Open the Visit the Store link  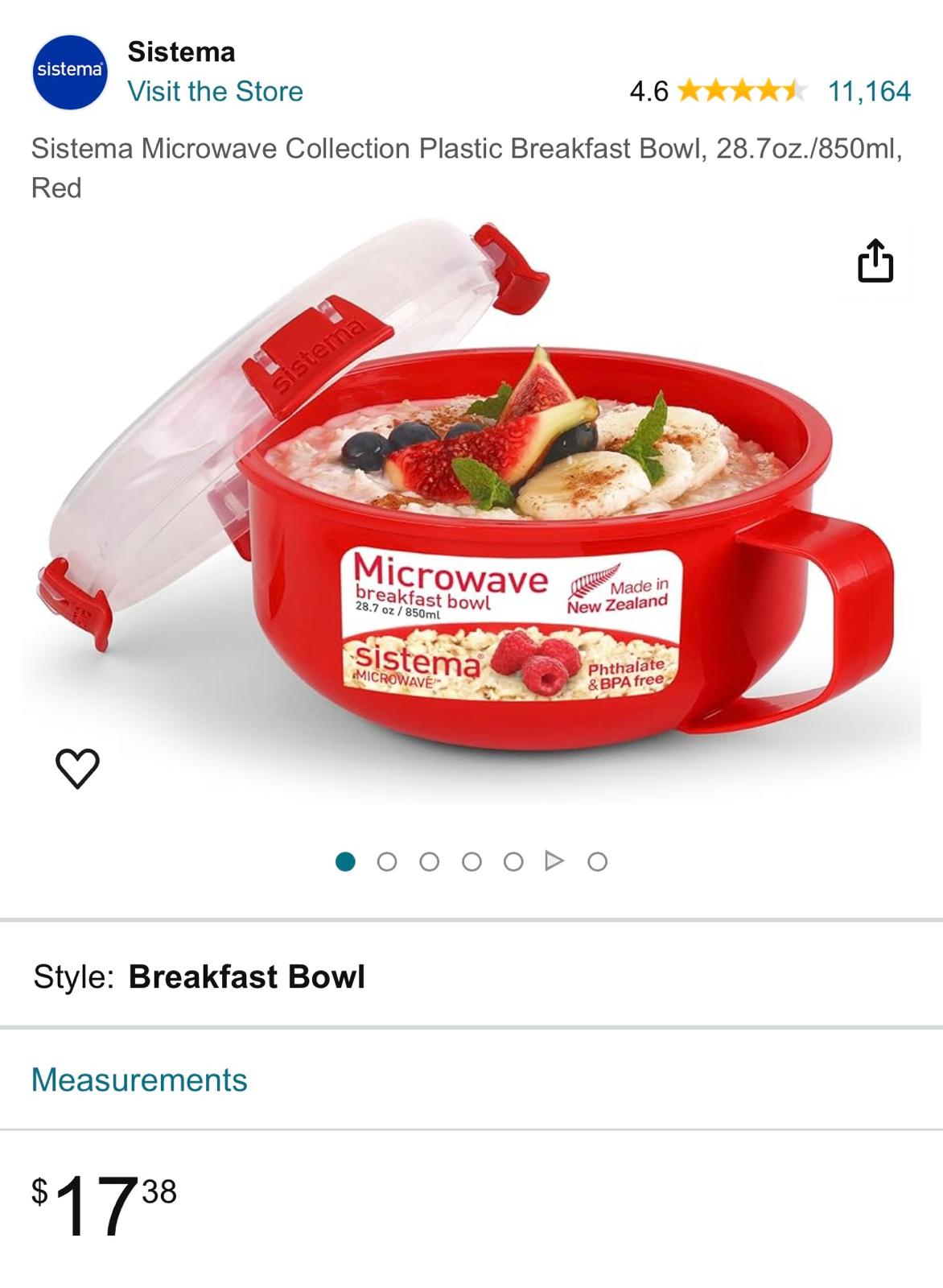[x=215, y=91]
